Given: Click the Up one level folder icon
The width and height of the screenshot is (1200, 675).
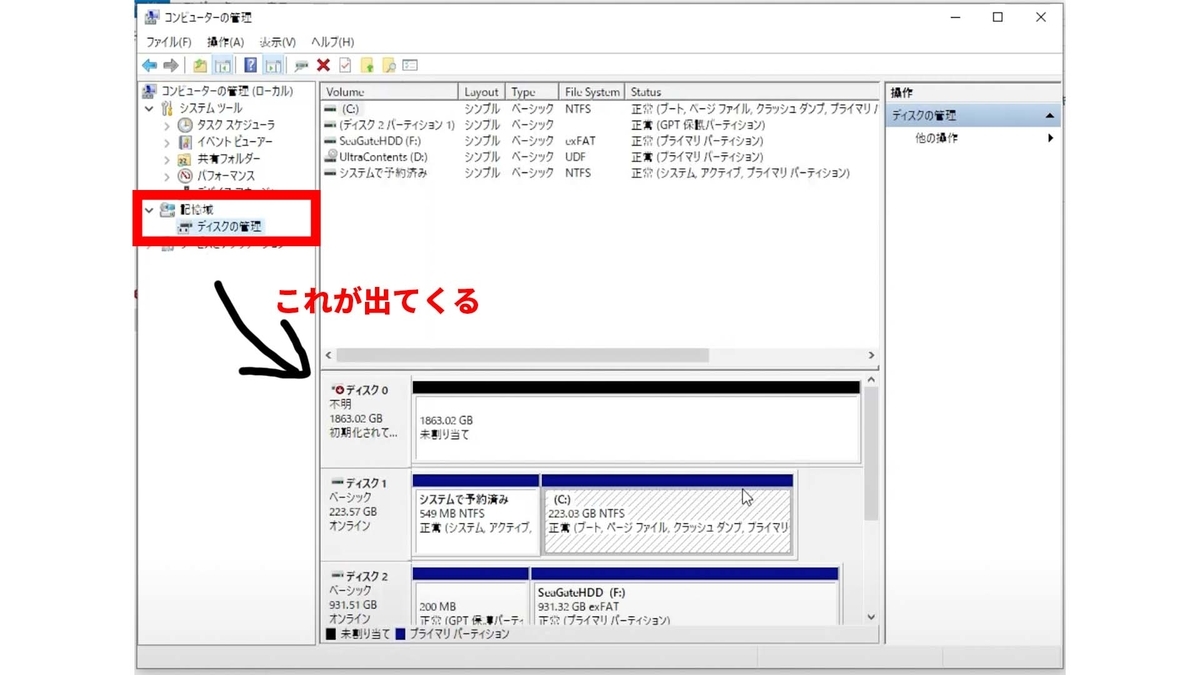Looking at the screenshot, I should click(200, 65).
